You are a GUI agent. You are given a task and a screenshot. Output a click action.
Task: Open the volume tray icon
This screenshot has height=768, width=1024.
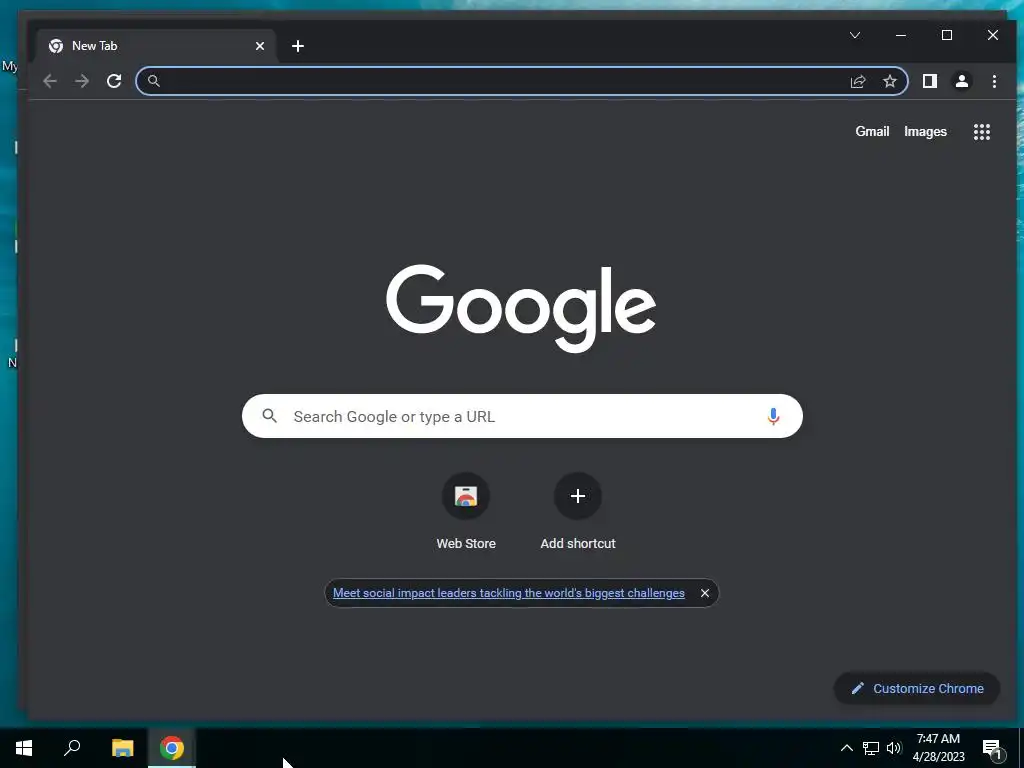click(894, 748)
